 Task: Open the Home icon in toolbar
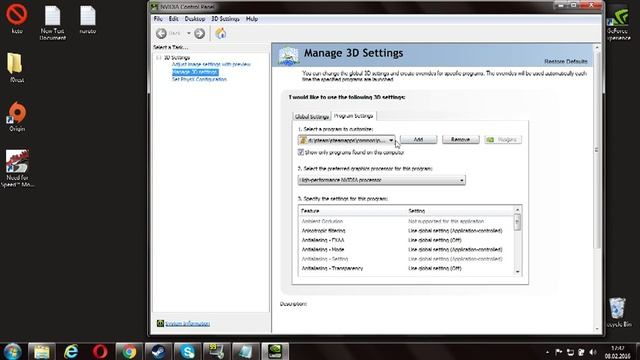tap(220, 33)
